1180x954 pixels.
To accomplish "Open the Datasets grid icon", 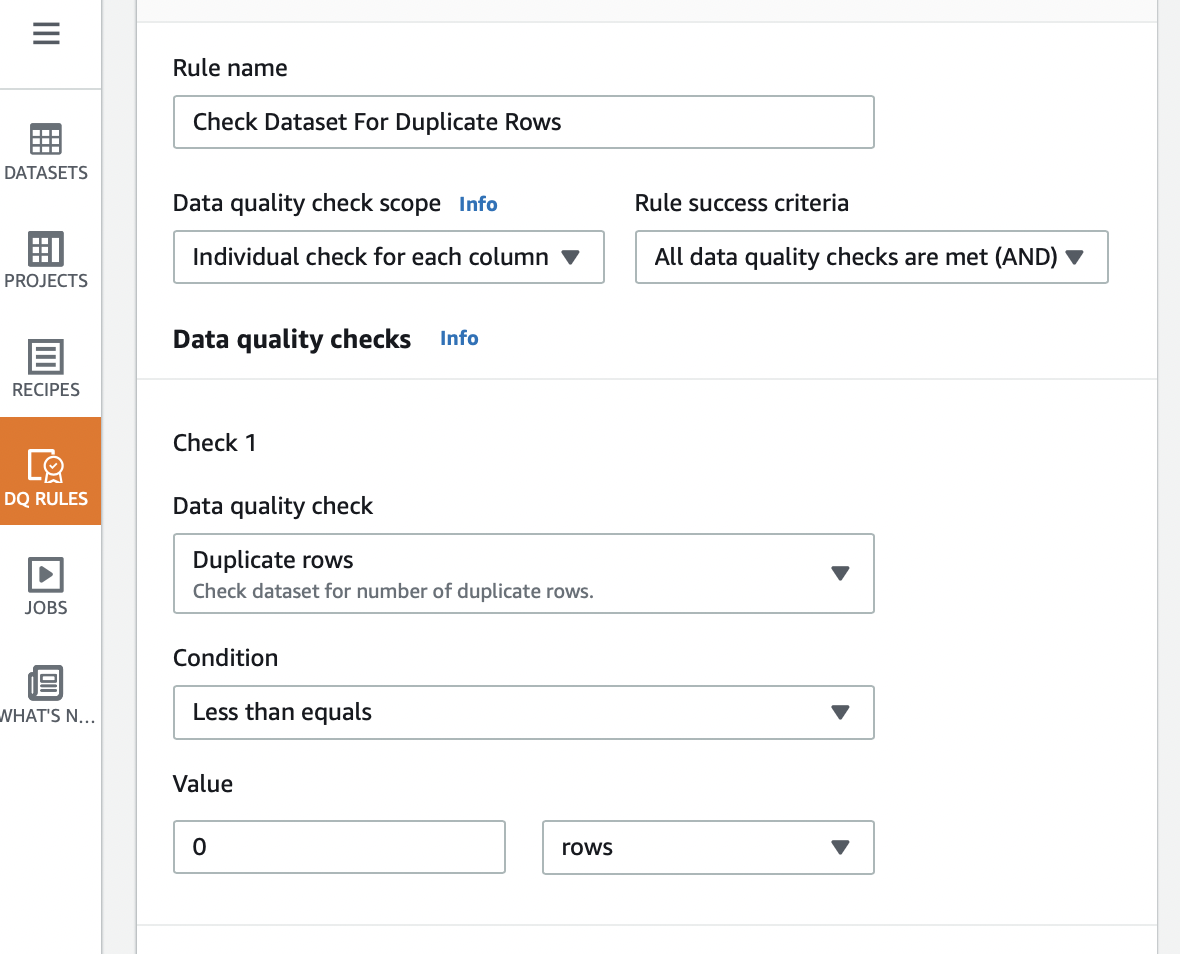I will click(46, 139).
